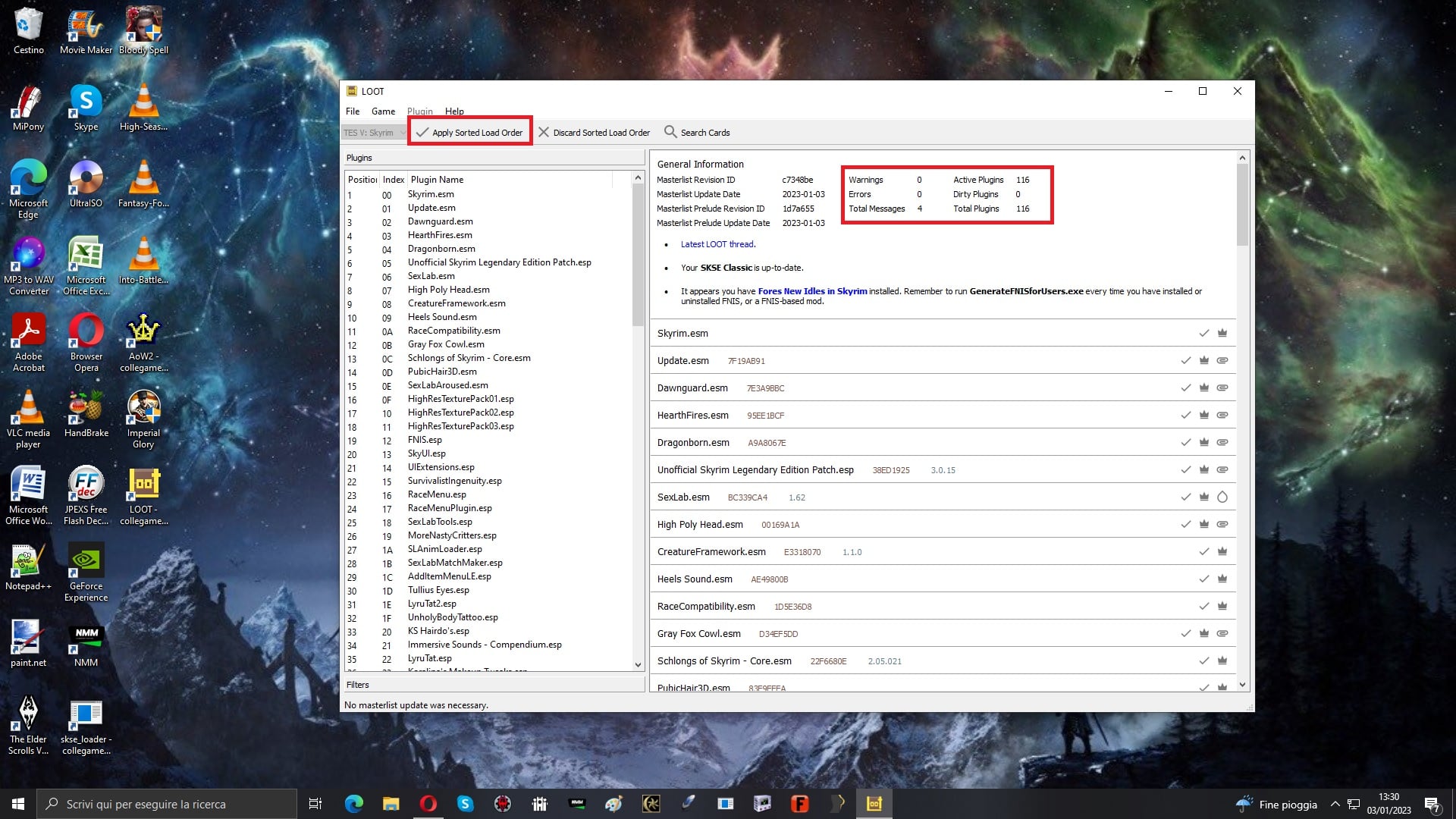
Task: Click the magnifier icon of Search Cards
Action: [670, 131]
